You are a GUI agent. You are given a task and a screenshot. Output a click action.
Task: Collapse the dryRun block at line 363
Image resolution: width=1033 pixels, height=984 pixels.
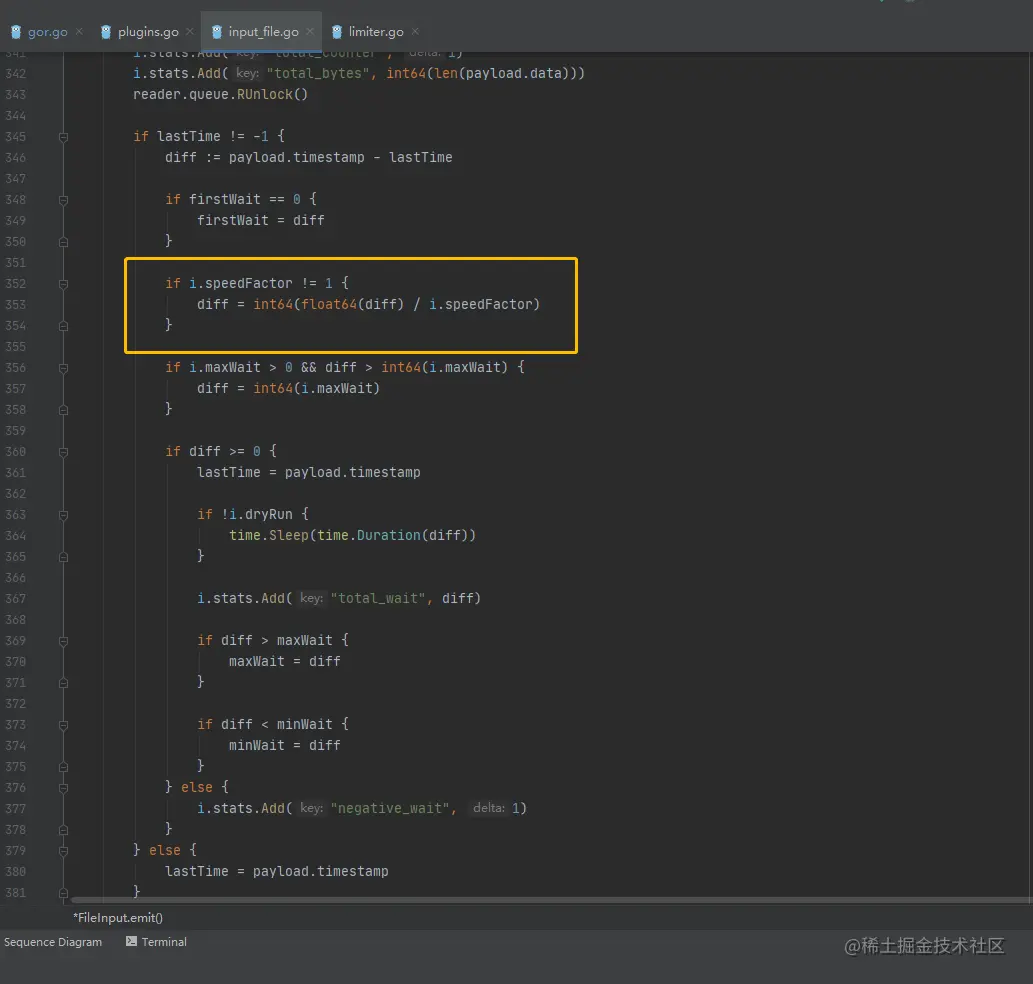coord(63,515)
